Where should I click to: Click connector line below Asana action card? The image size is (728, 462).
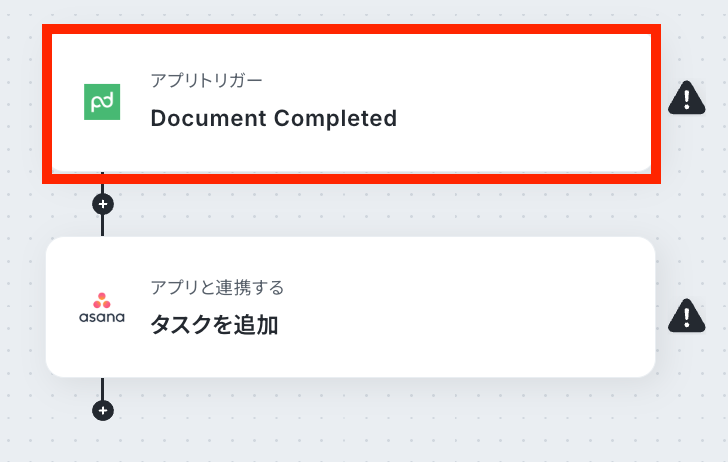click(x=103, y=389)
